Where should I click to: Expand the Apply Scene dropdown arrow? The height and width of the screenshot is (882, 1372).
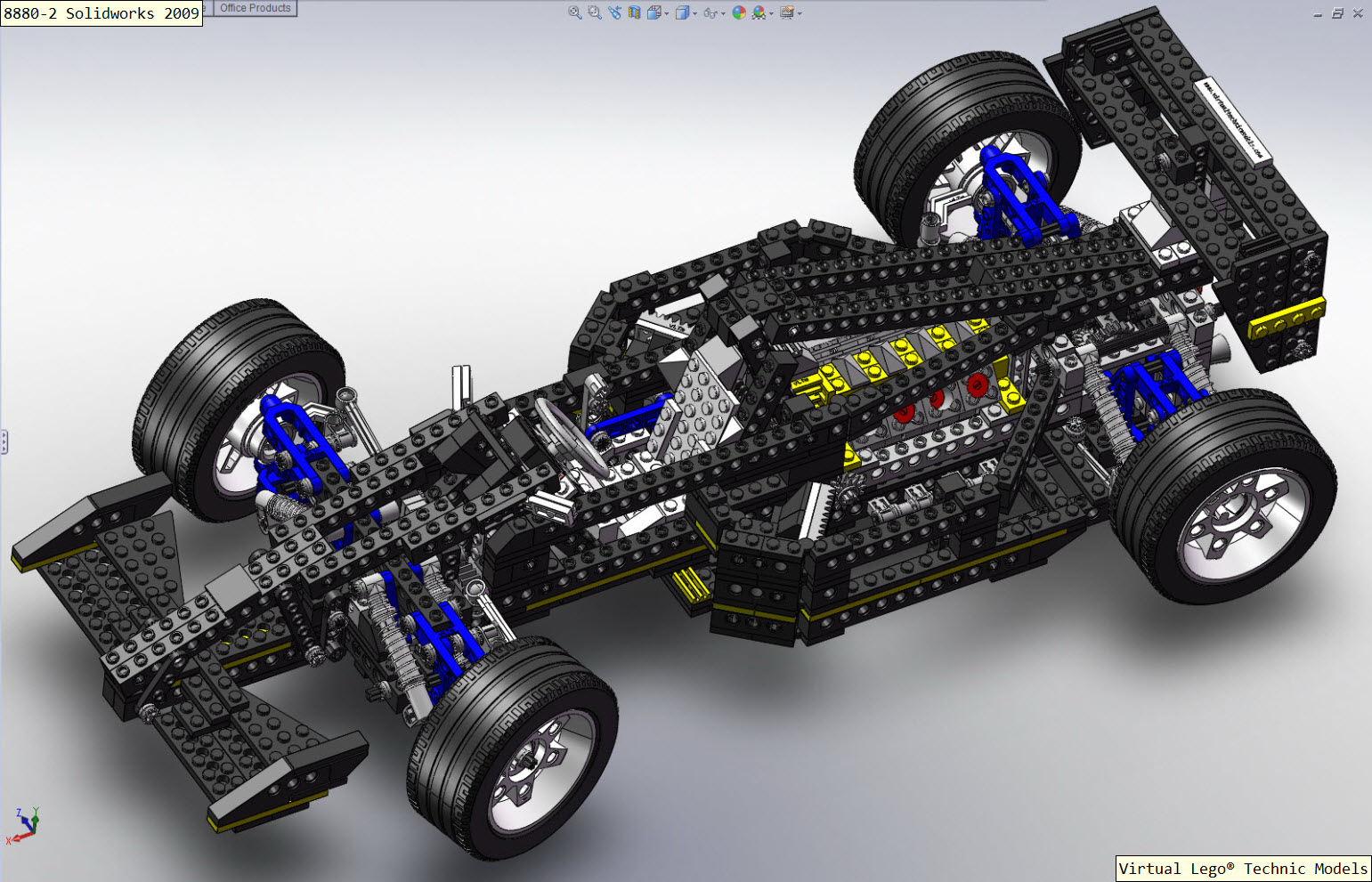tap(771, 13)
